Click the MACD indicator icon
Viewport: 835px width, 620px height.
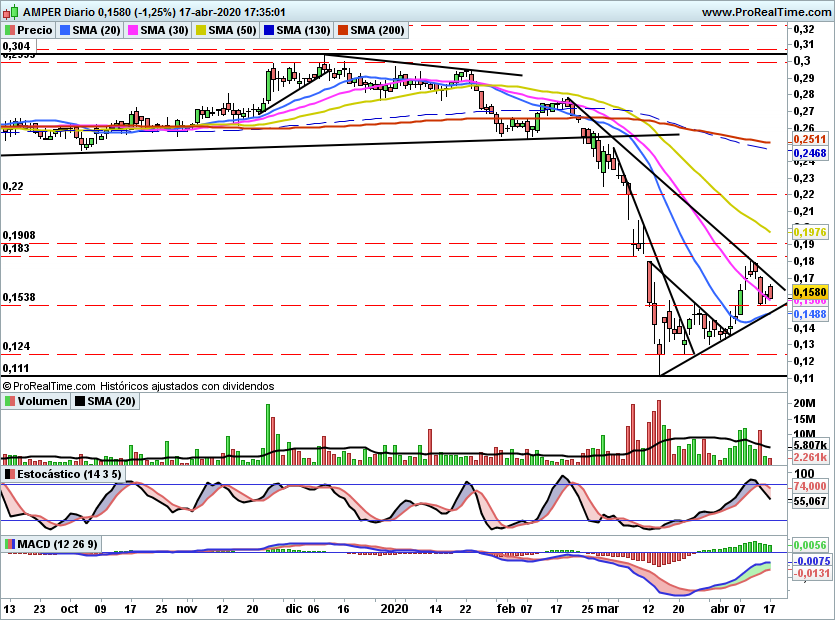[x=10, y=544]
